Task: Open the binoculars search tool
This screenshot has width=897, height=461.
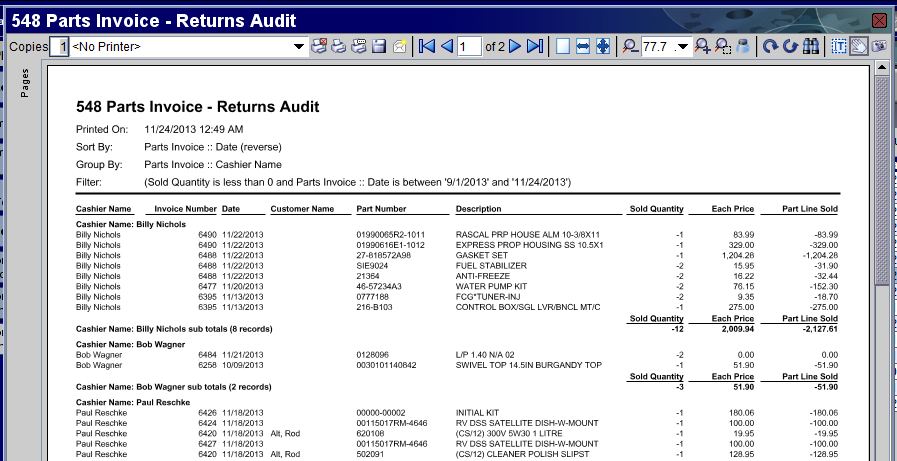Action: pyautogui.click(x=811, y=46)
